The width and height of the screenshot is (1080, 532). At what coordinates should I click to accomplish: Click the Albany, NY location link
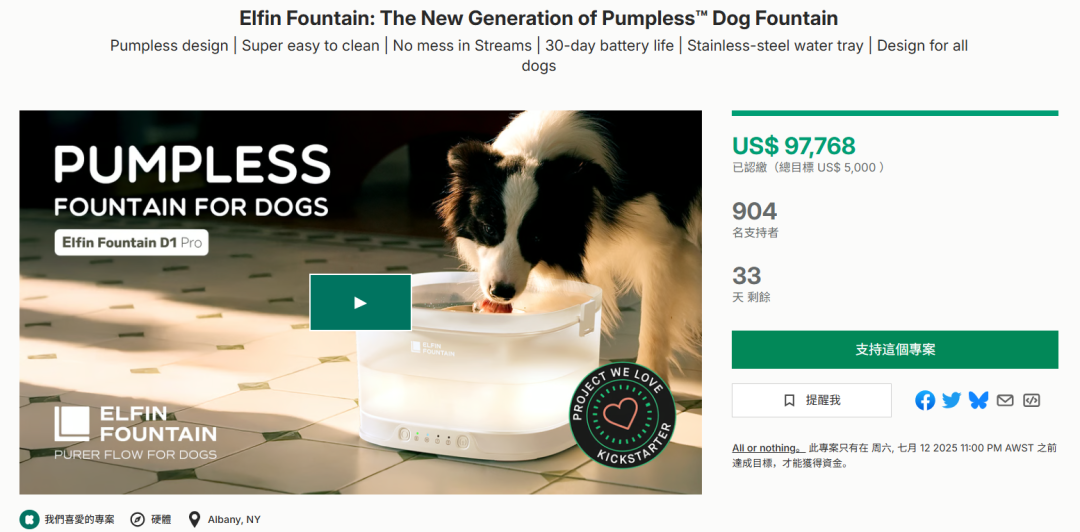coord(234,520)
